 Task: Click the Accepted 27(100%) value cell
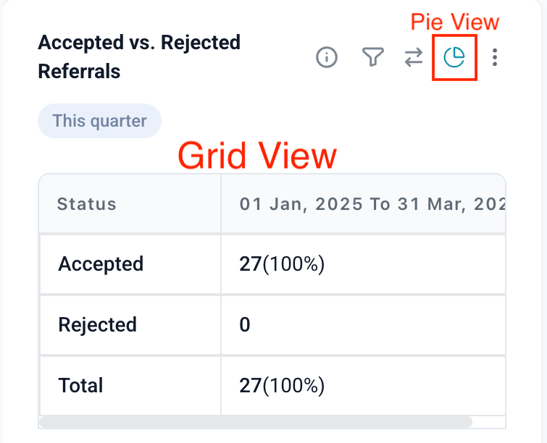tap(363, 264)
